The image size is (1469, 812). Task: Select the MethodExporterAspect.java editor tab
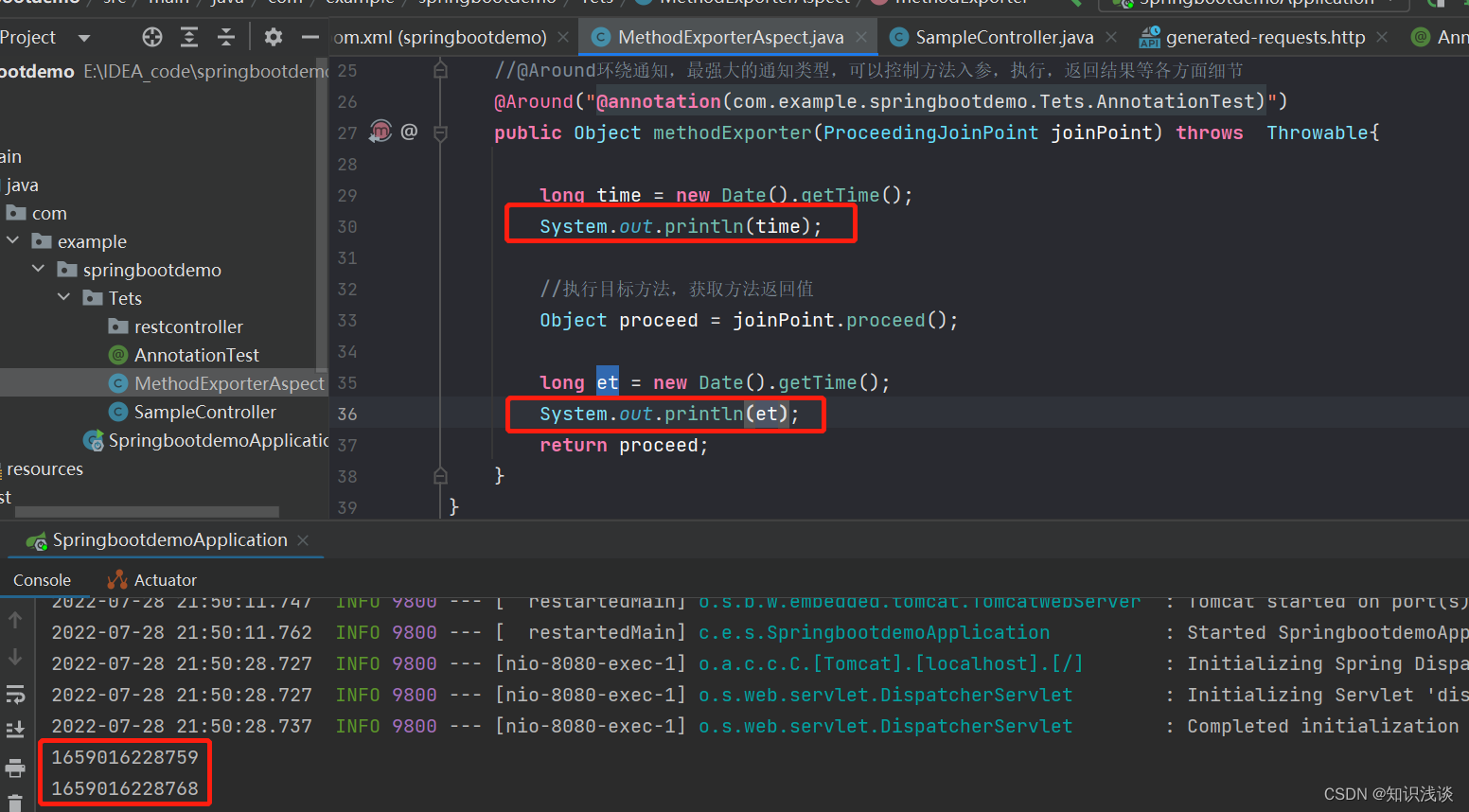point(730,37)
